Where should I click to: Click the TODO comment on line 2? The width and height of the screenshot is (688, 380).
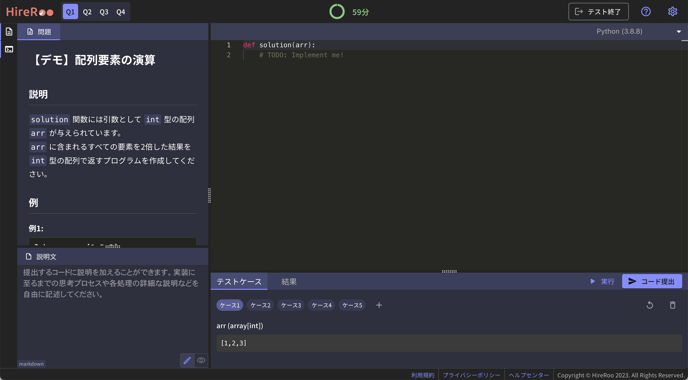[x=301, y=55]
